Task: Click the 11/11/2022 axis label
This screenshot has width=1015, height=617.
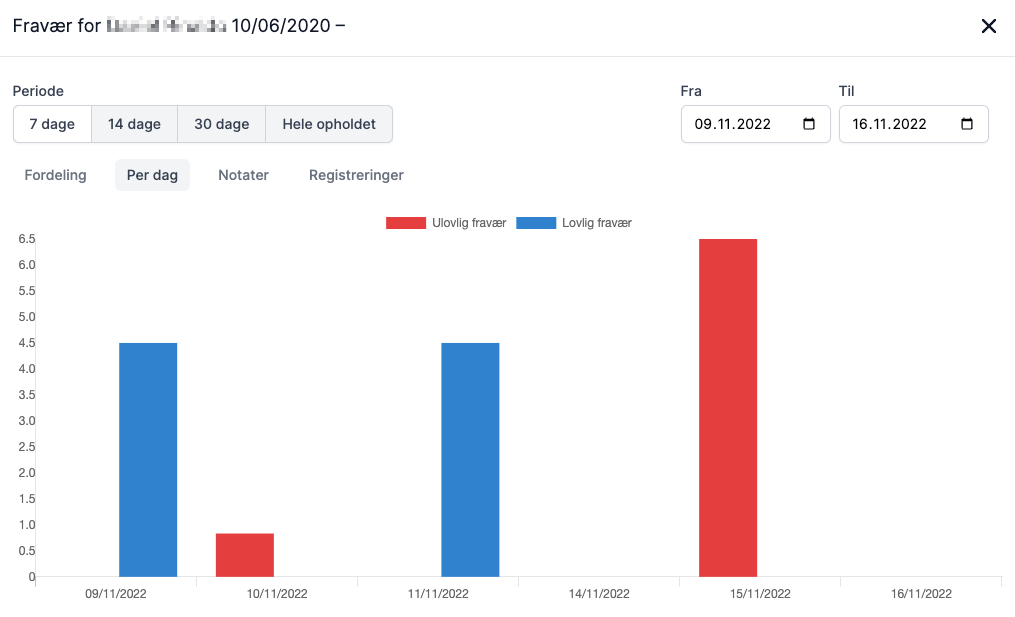Action: pos(438,594)
